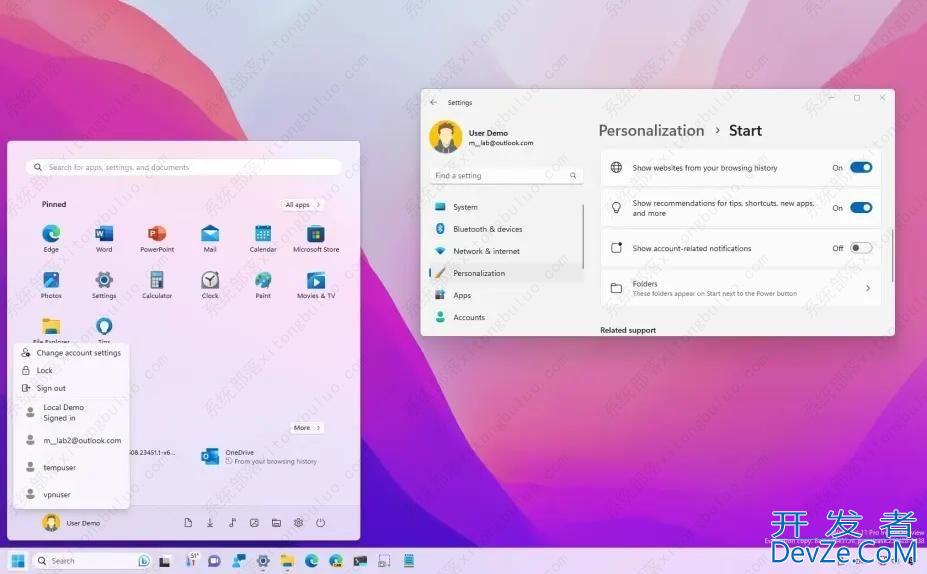Launch Paint from the Start menu

pyautogui.click(x=263, y=280)
